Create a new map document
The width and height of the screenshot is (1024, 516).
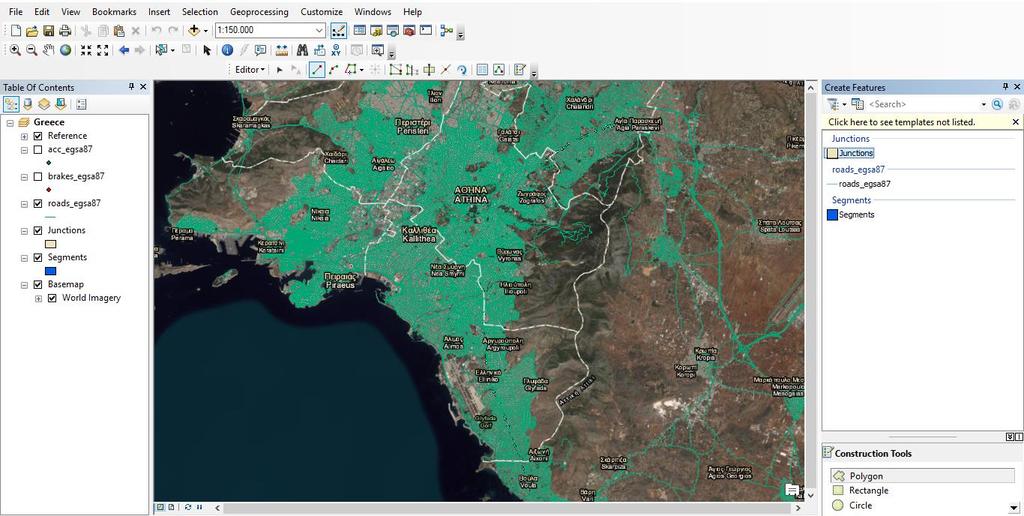tap(16, 31)
